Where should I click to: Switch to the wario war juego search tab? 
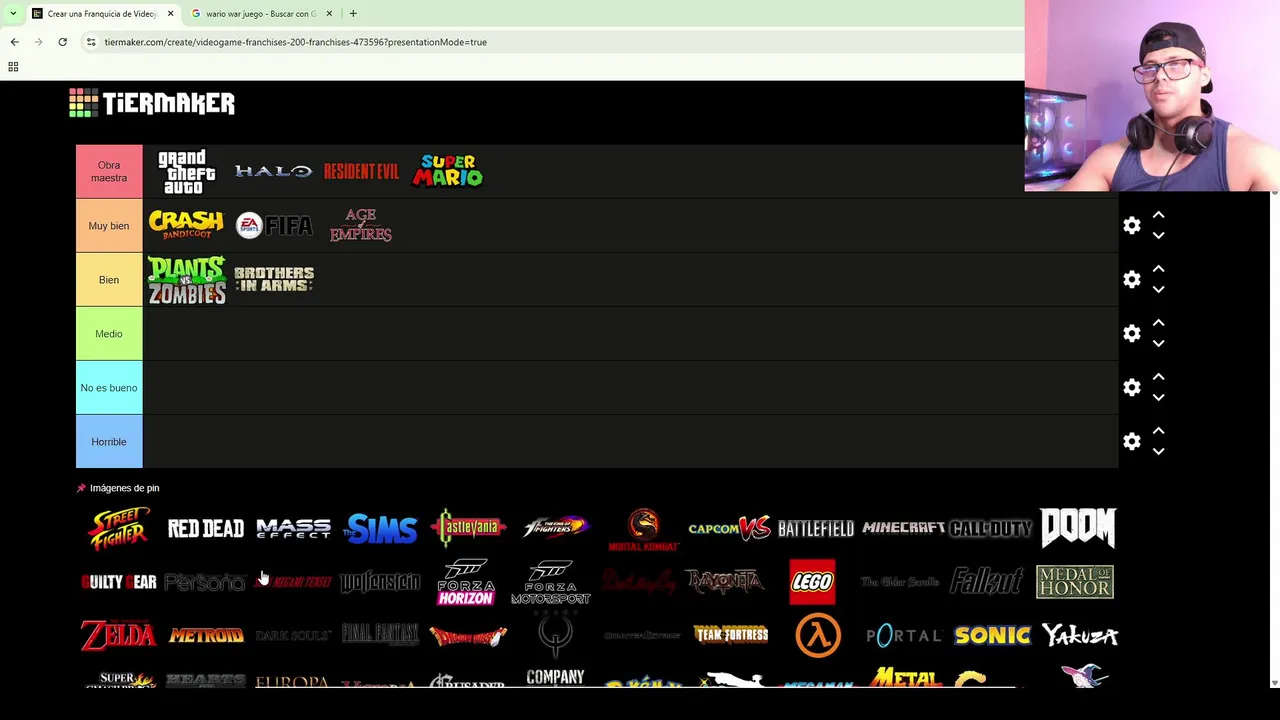pyautogui.click(x=262, y=14)
